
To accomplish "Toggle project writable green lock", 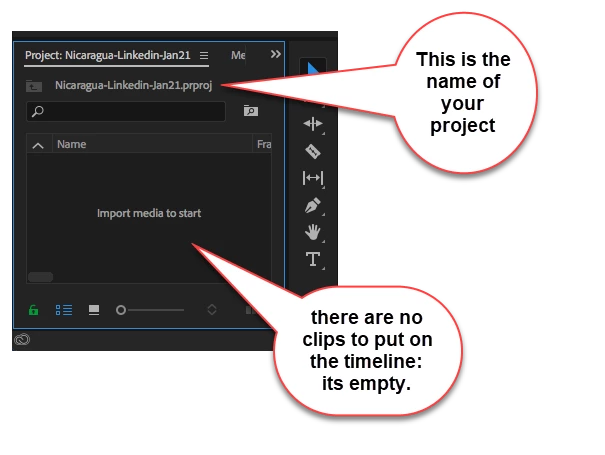I will click(34, 310).
